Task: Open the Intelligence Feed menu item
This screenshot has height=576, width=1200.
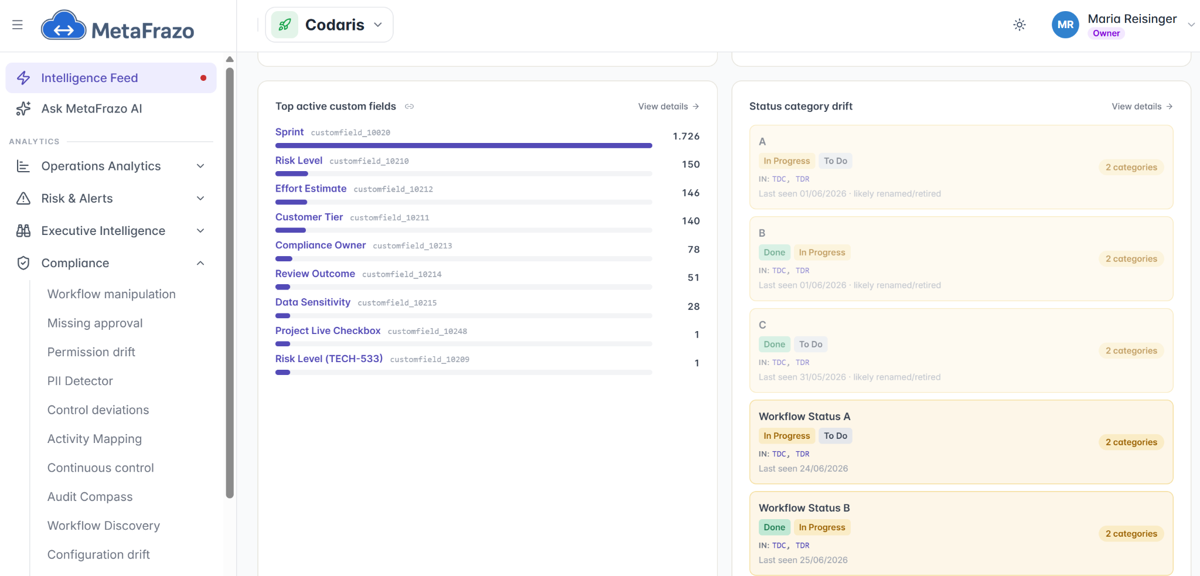Action: pos(111,78)
